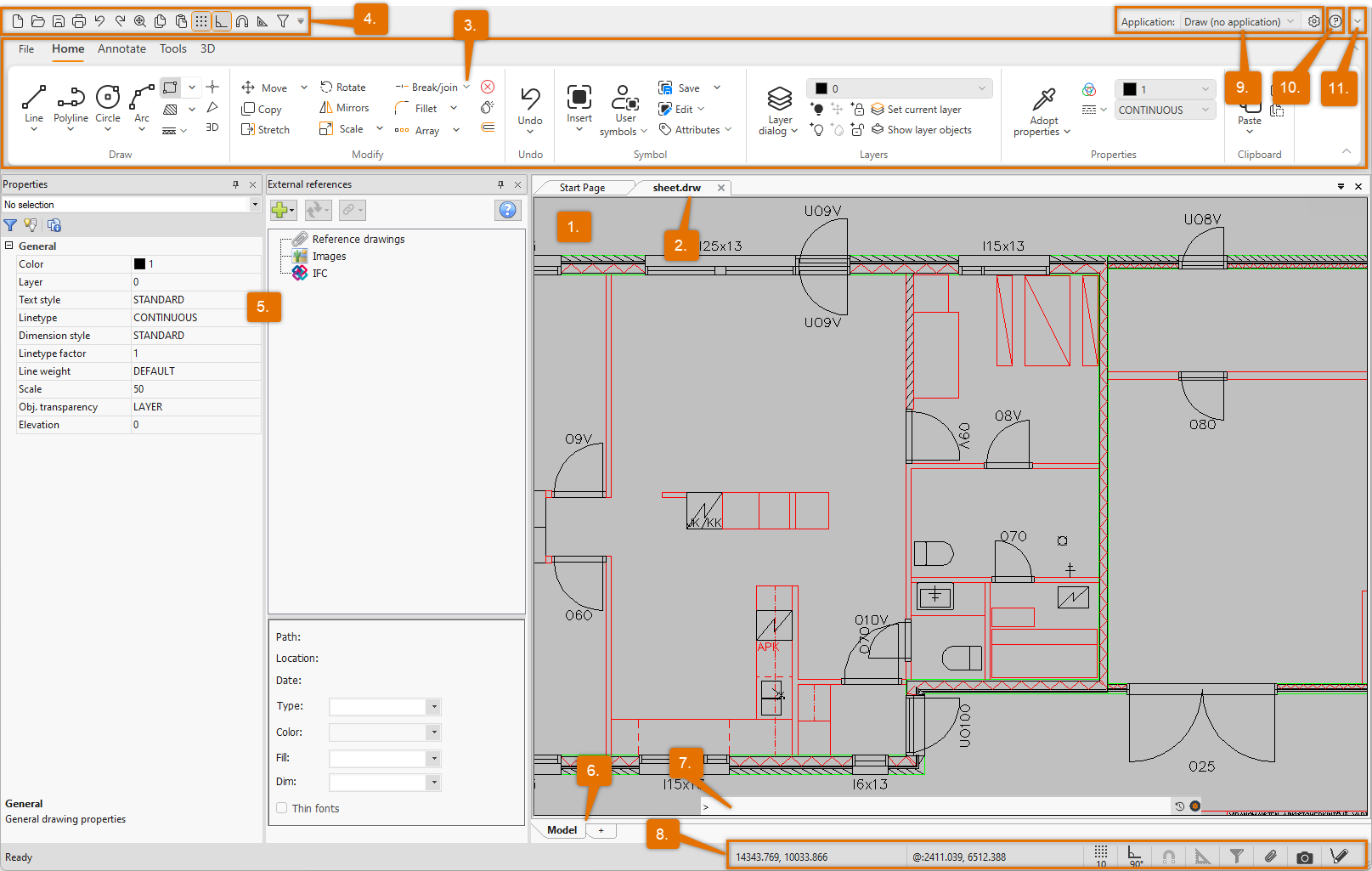Click the camera icon in status bar

tap(1305, 857)
